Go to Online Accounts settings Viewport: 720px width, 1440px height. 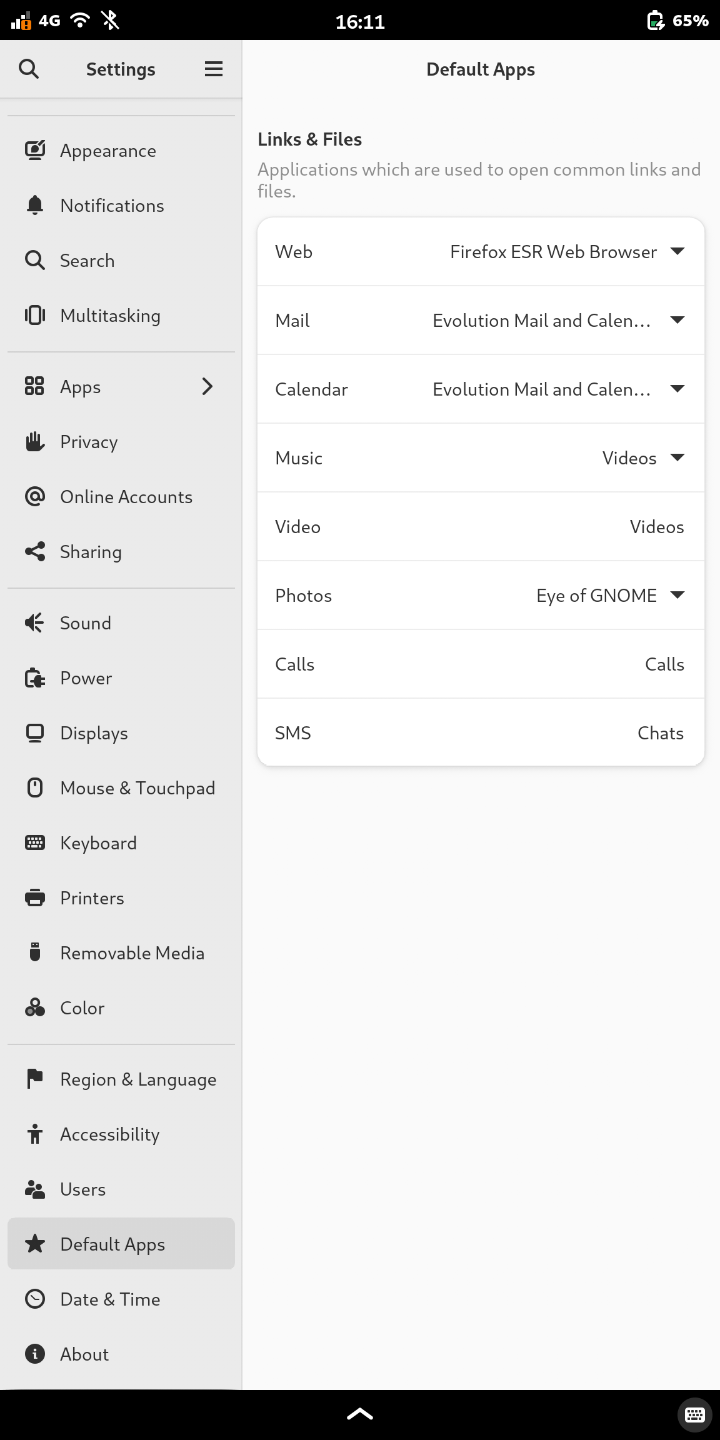pyautogui.click(x=126, y=497)
